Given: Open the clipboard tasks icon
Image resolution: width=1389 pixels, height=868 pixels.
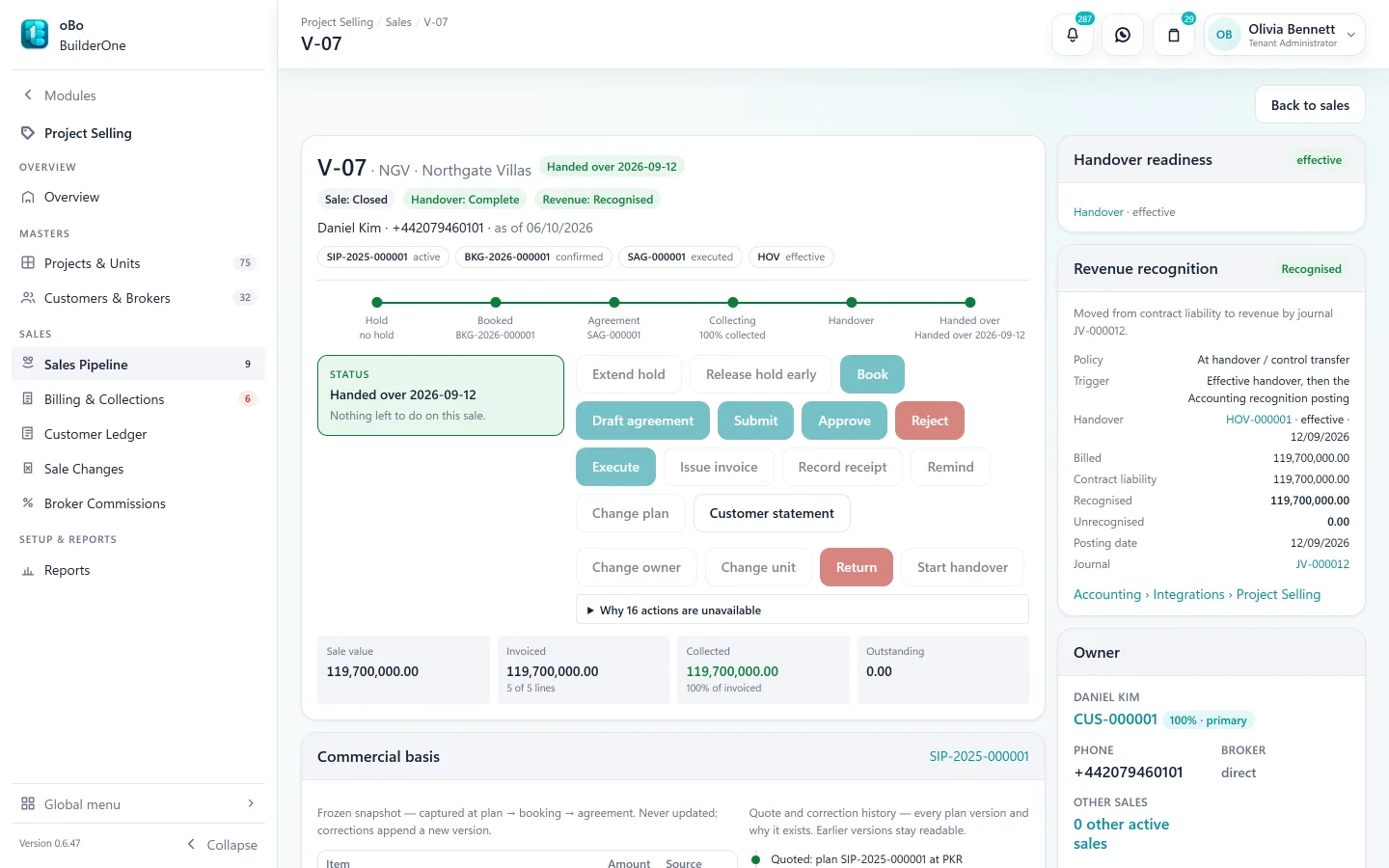Looking at the screenshot, I should 1174,35.
